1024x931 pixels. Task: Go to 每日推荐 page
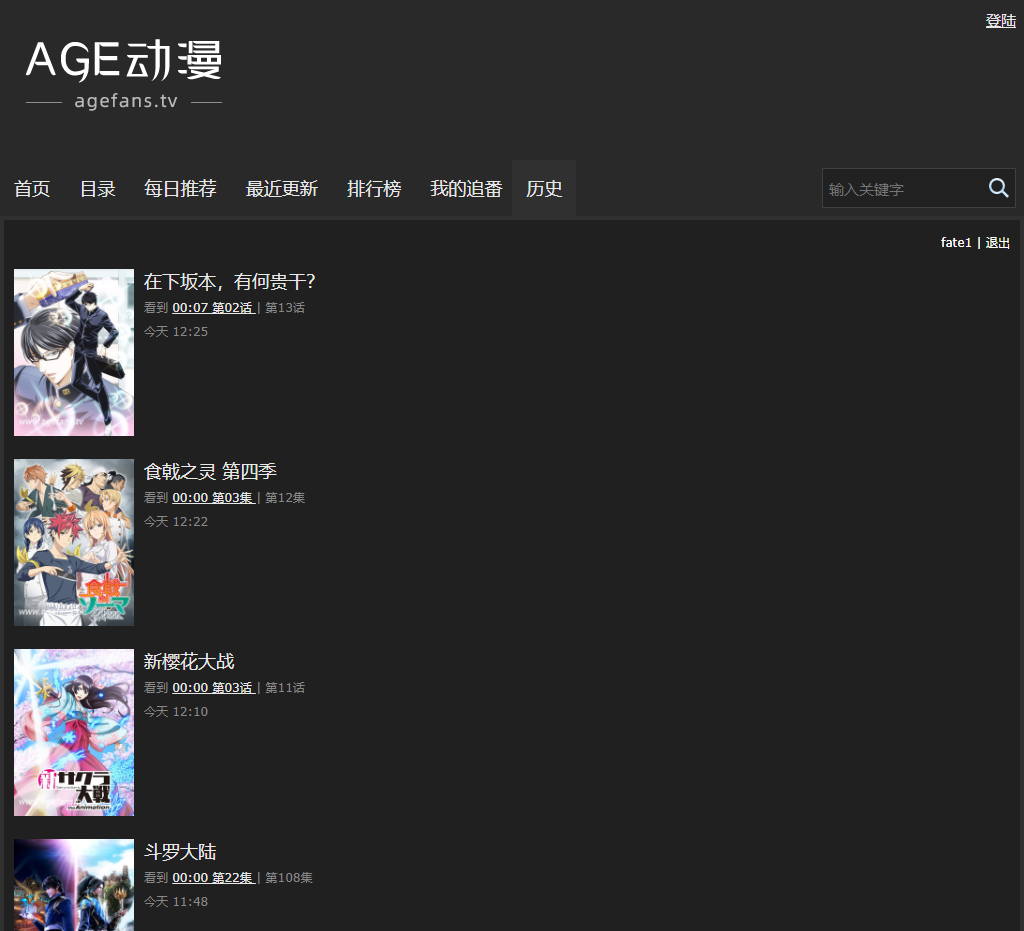[x=180, y=189]
